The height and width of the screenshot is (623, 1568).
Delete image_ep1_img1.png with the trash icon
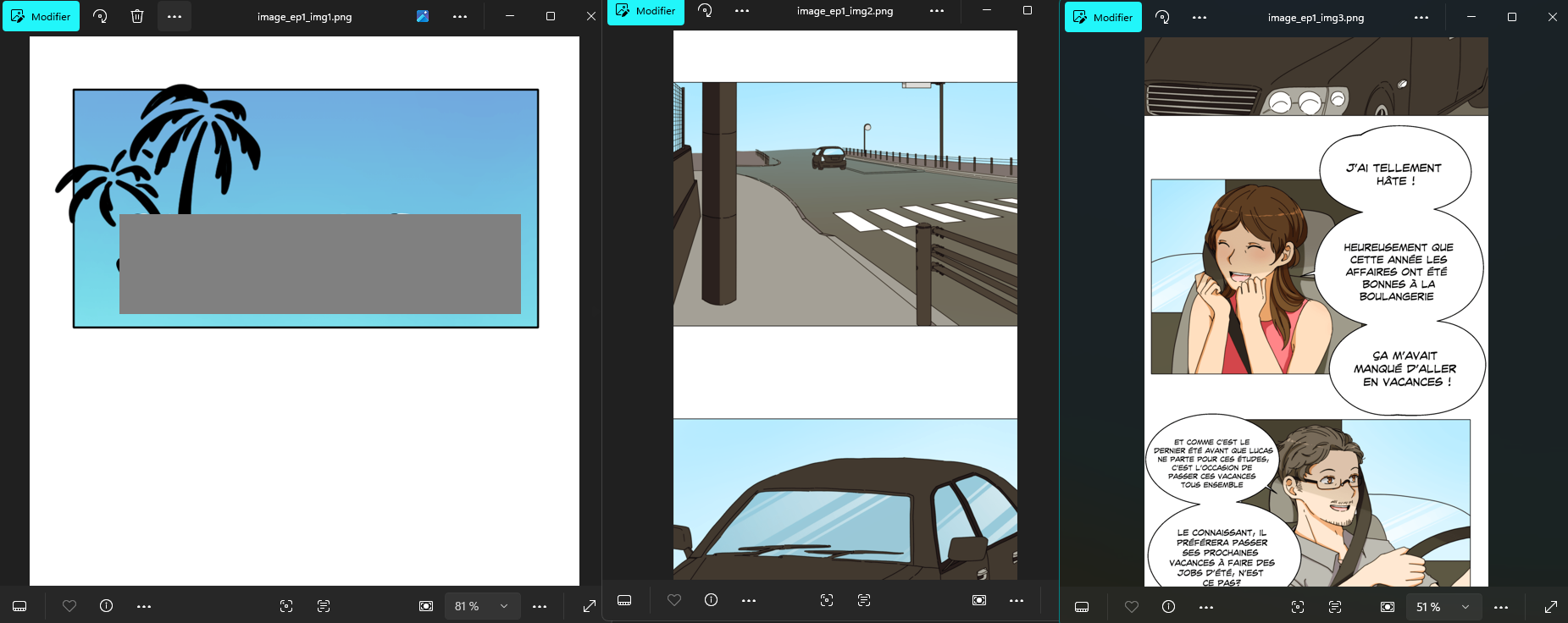[137, 16]
